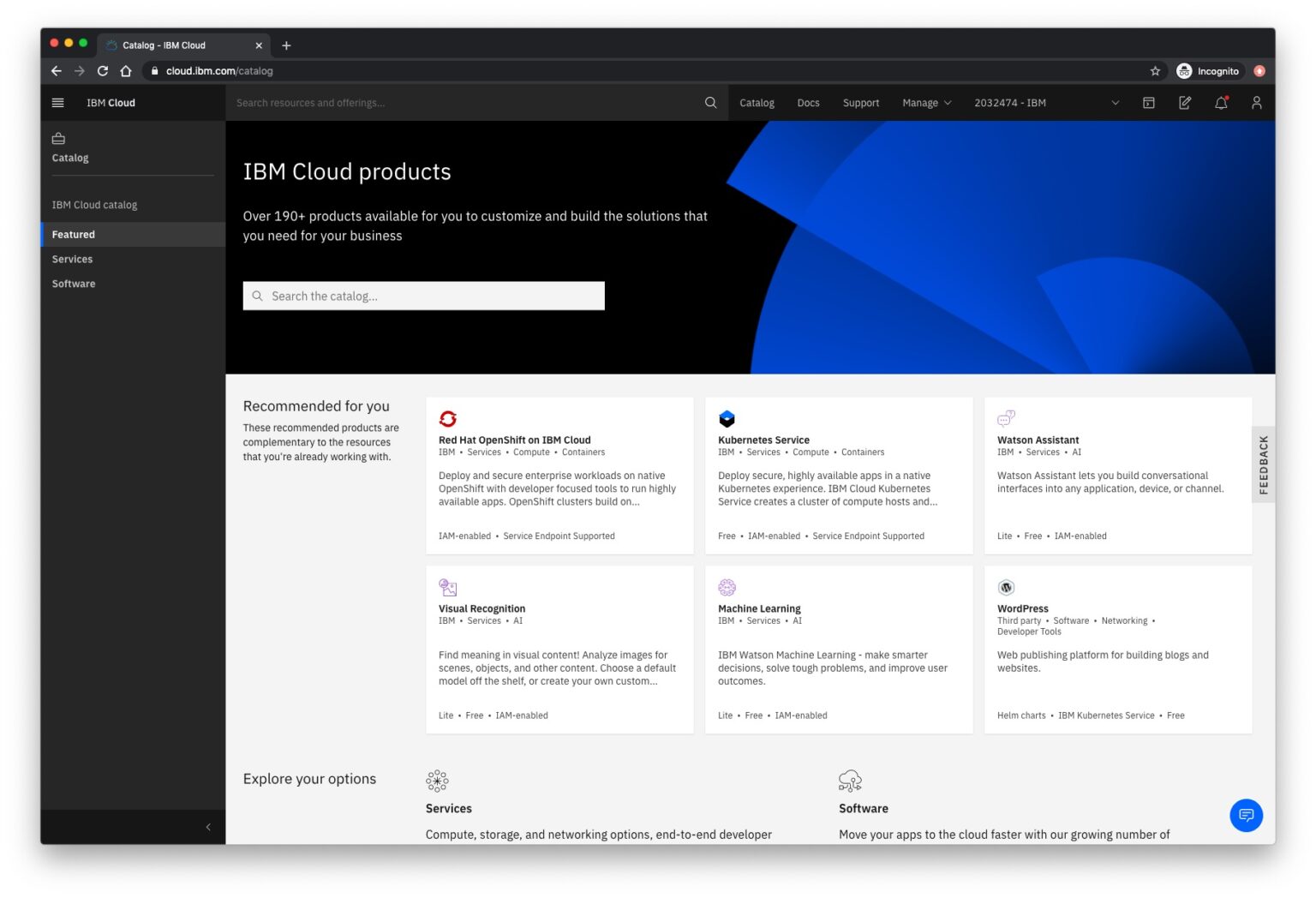Click "Service Endpoint Supported" tag on OpenShift card
The height and width of the screenshot is (898, 1316).
559,536
